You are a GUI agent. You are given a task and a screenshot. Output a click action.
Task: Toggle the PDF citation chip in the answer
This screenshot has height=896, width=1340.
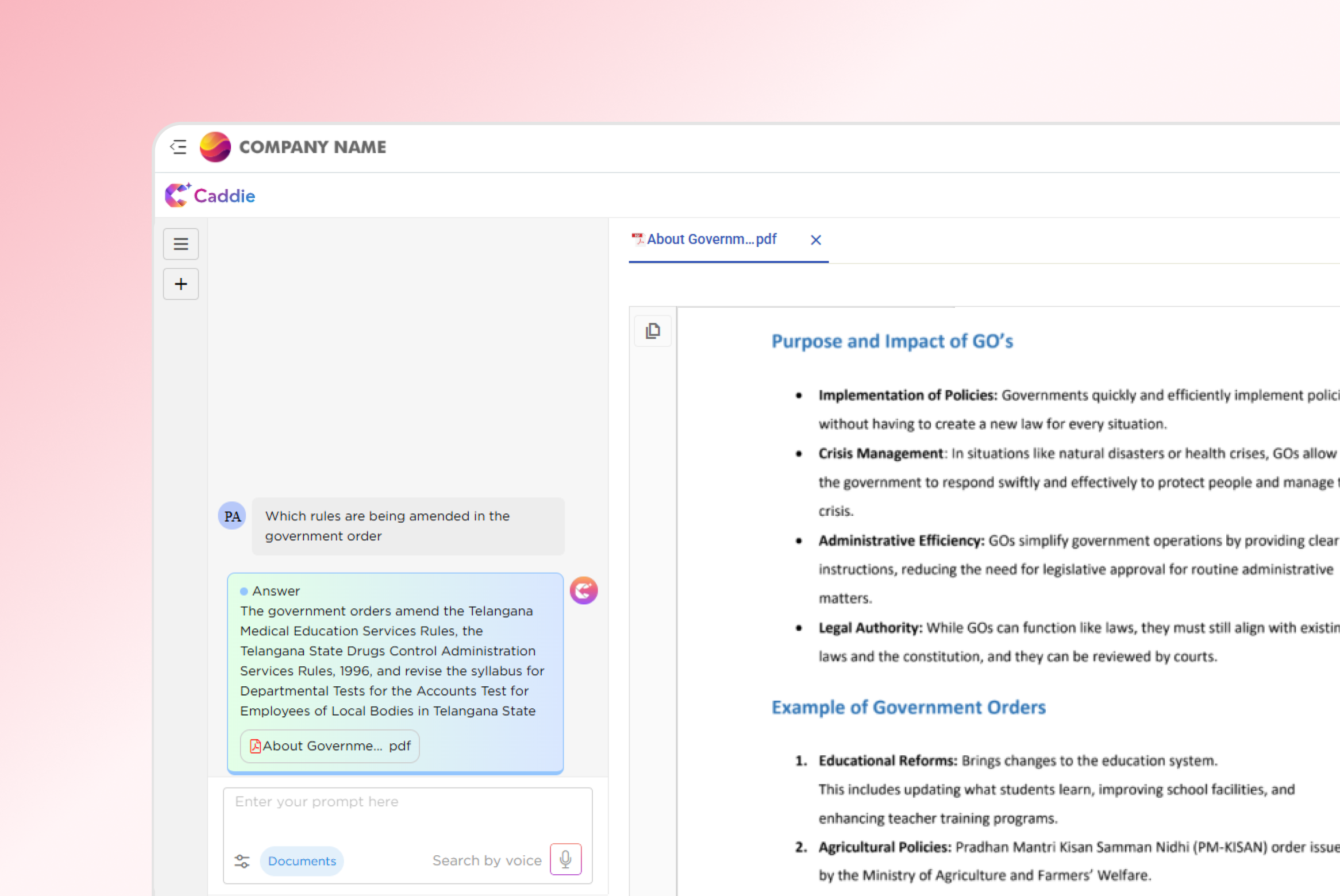[329, 746]
